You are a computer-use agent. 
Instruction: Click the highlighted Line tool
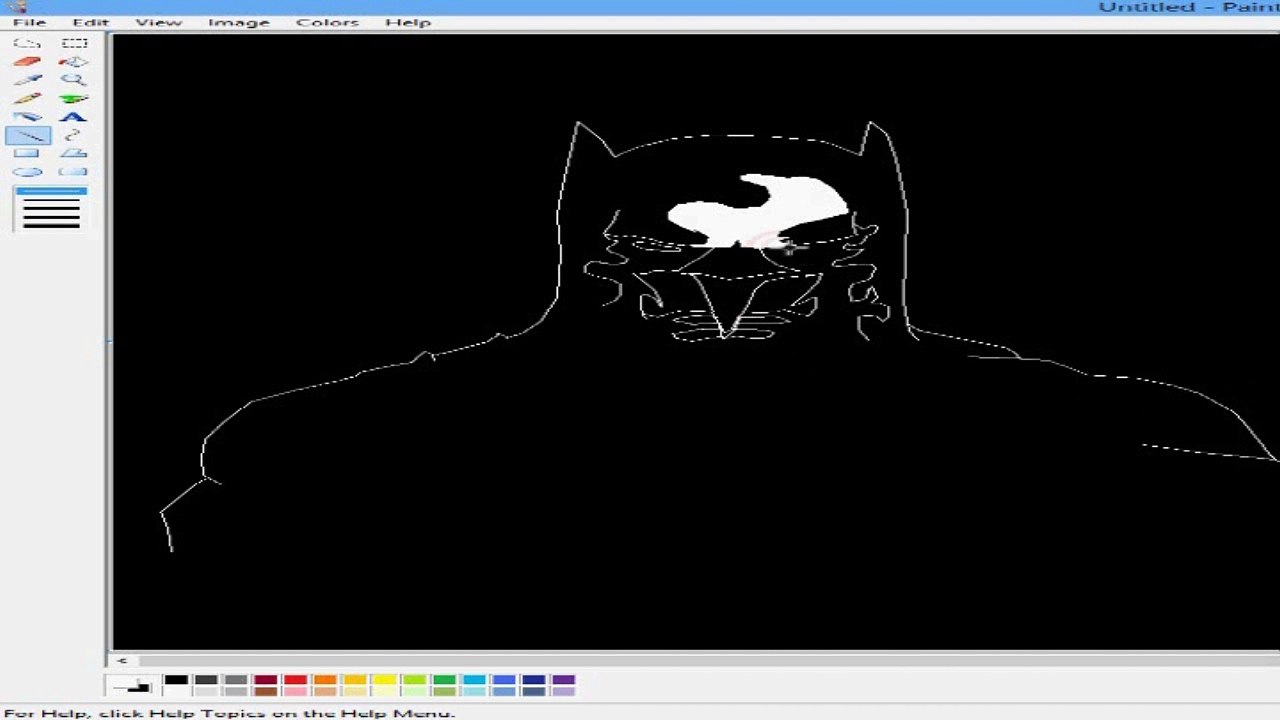[x=27, y=135]
